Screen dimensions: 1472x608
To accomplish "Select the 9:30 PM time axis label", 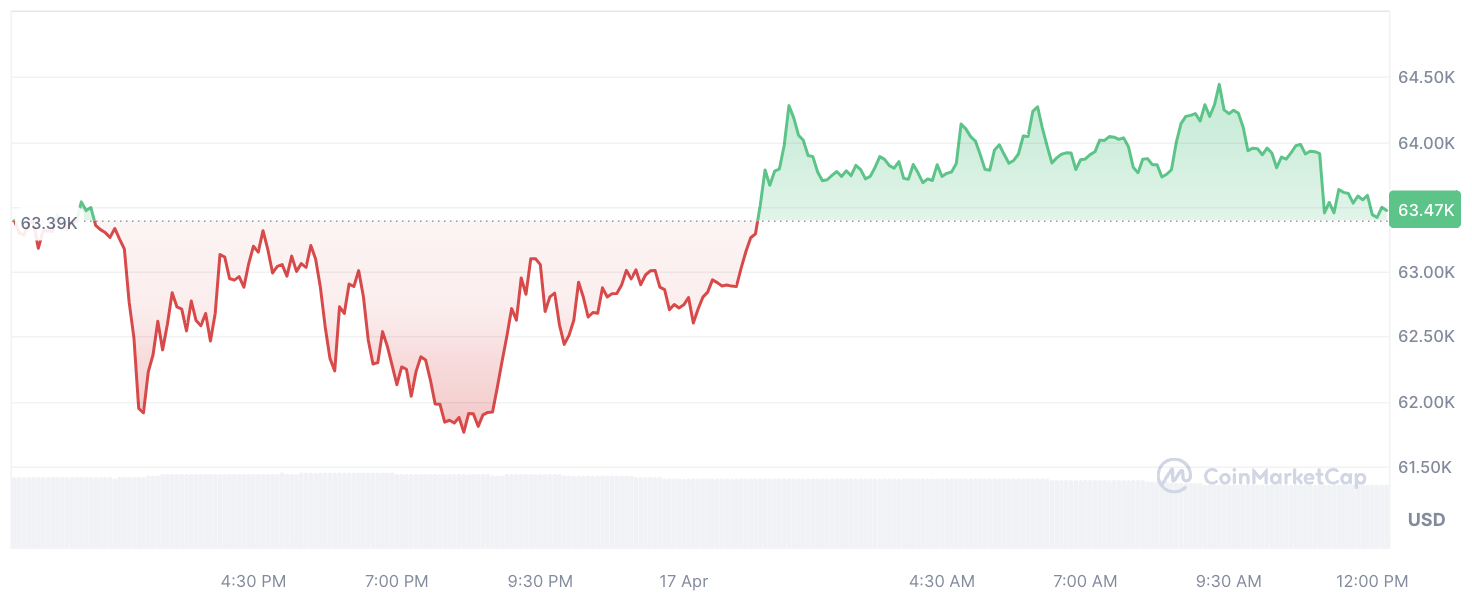I will (x=540, y=581).
